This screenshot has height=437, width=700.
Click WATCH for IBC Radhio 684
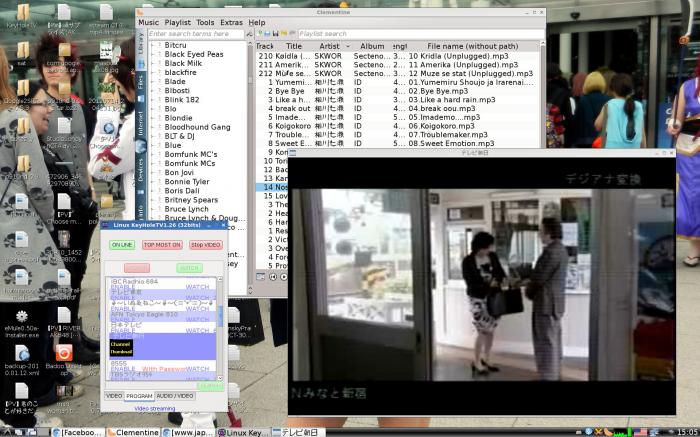pyautogui.click(x=197, y=287)
